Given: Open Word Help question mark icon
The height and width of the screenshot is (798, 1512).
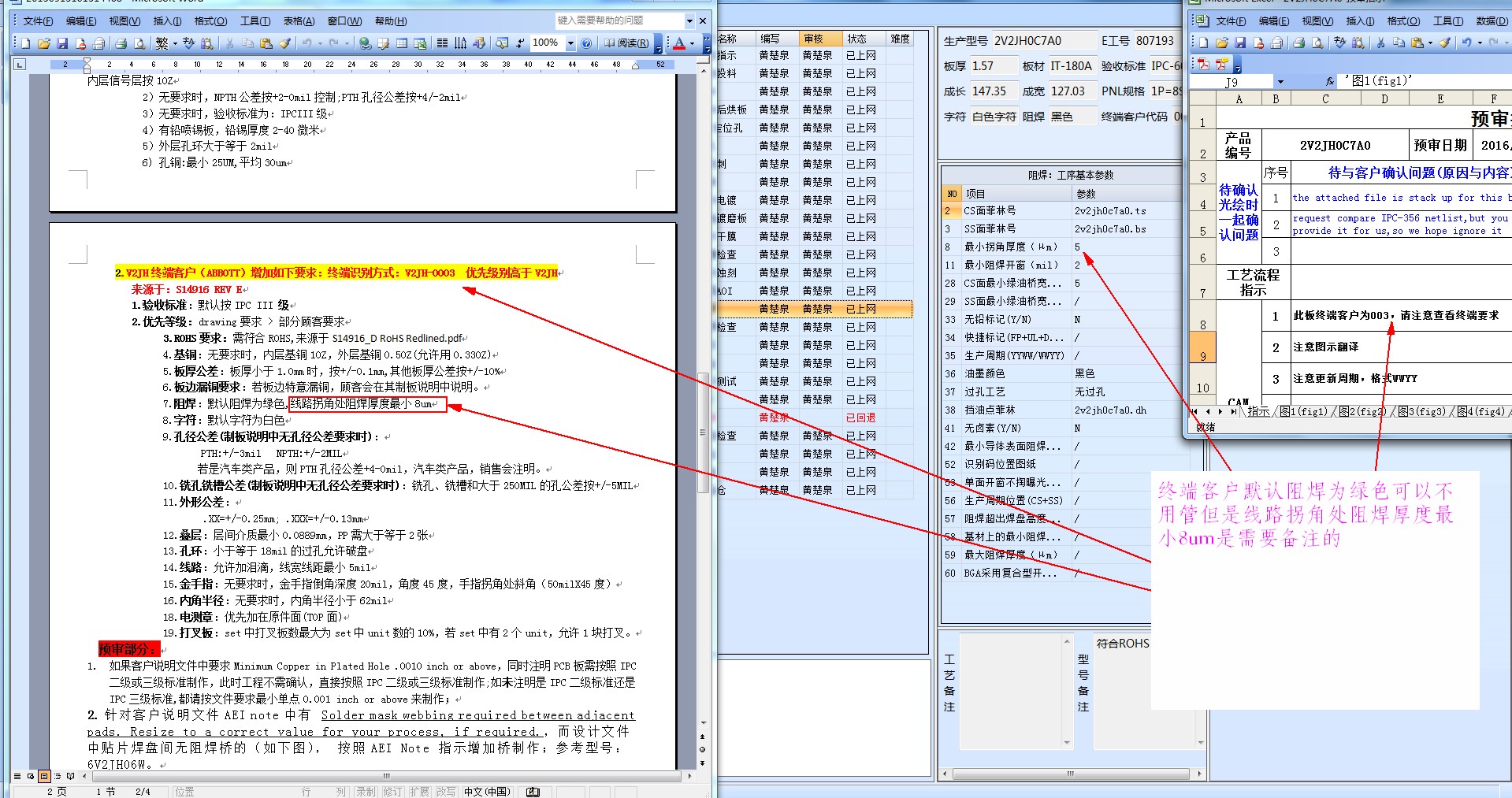Looking at the screenshot, I should click(586, 43).
